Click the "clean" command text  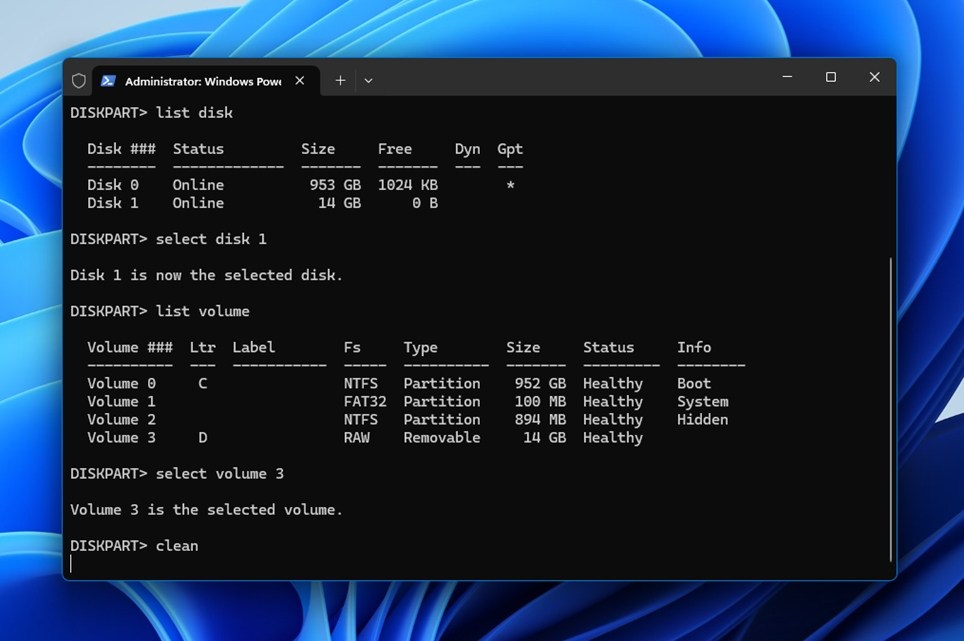coord(177,546)
